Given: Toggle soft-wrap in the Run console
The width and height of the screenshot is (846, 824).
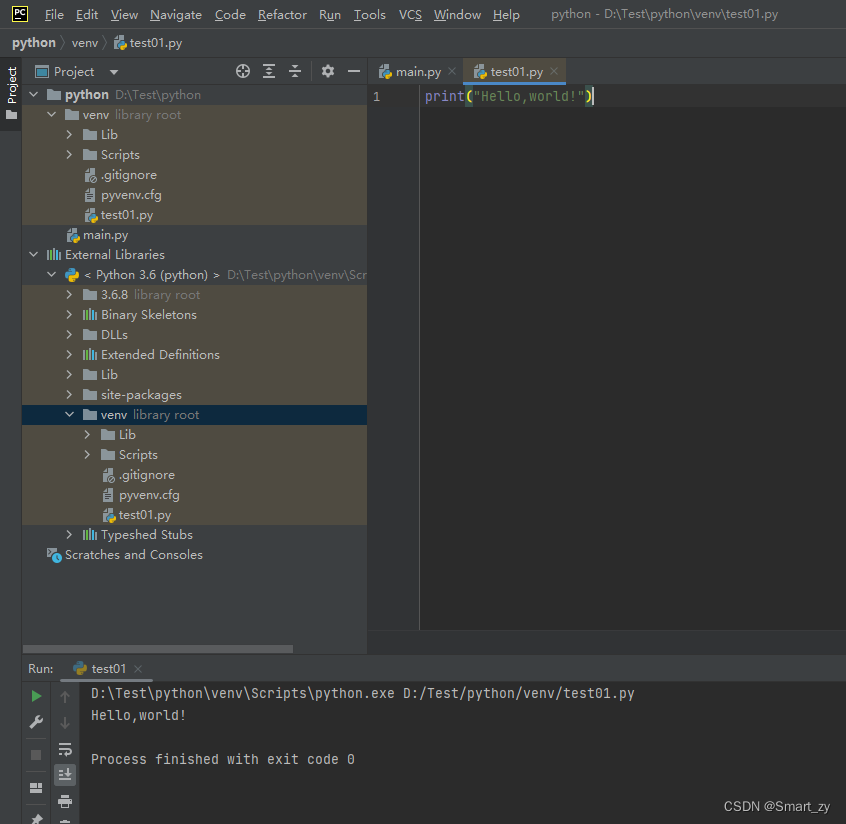Looking at the screenshot, I should [x=64, y=749].
